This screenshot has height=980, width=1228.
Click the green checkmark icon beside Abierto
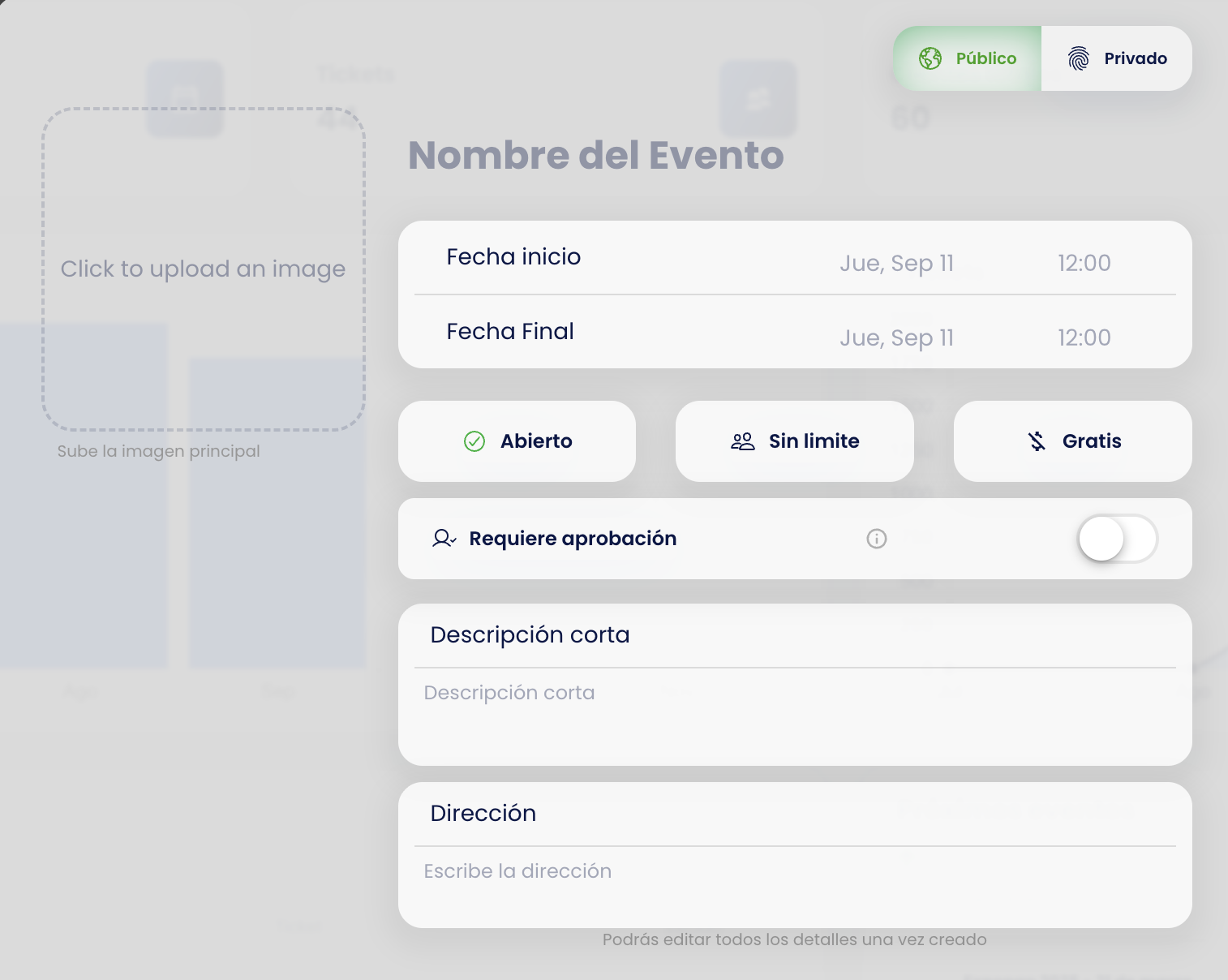tap(474, 441)
